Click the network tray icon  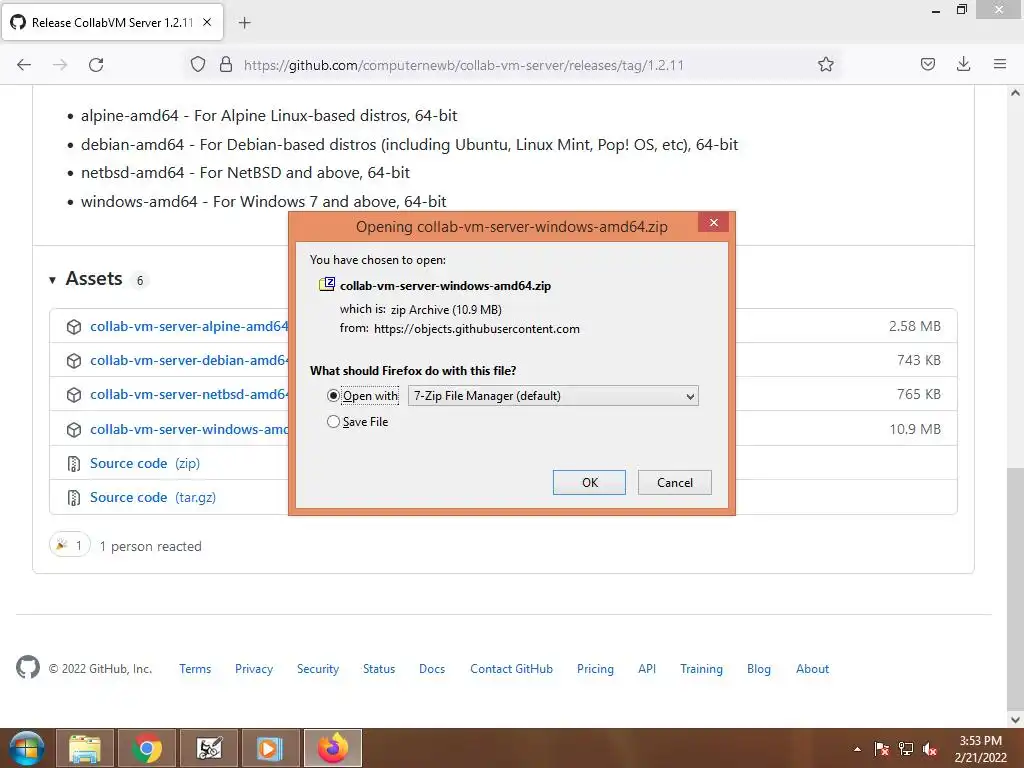click(906, 749)
